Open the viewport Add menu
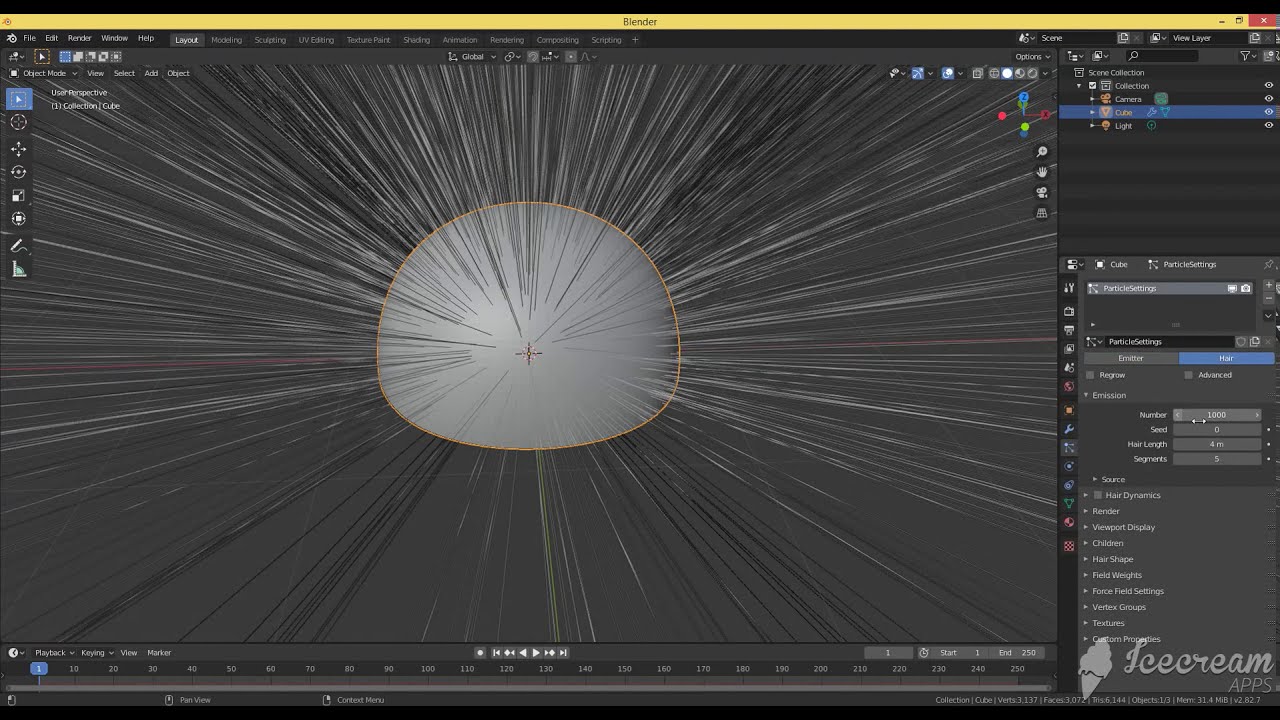This screenshot has width=1280, height=720. click(x=151, y=73)
